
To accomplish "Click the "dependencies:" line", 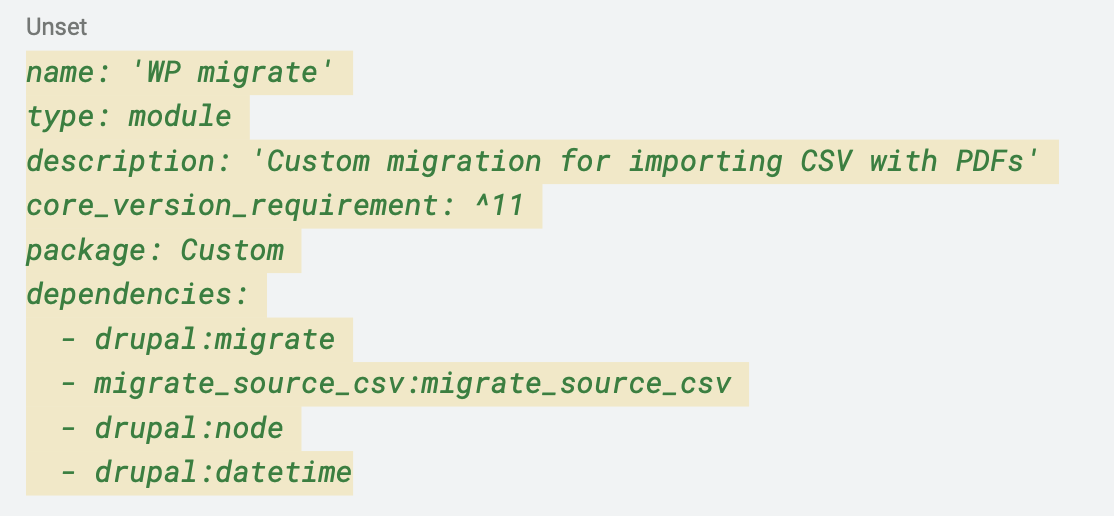I will click(x=137, y=295).
